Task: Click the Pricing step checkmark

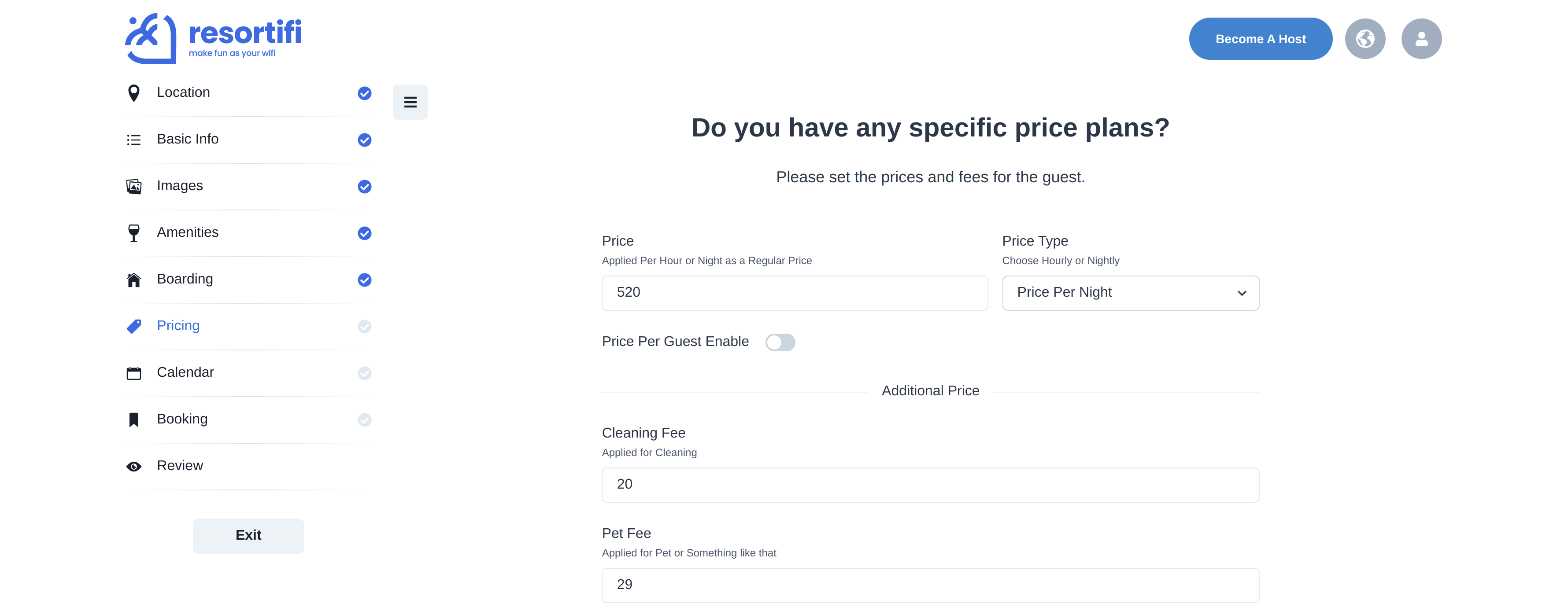Action: coord(365,327)
